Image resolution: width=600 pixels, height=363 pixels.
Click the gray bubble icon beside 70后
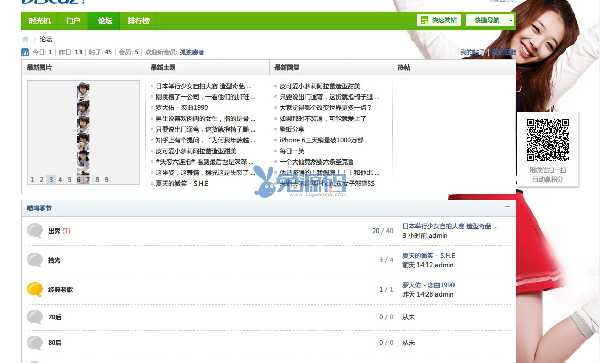tap(34, 317)
